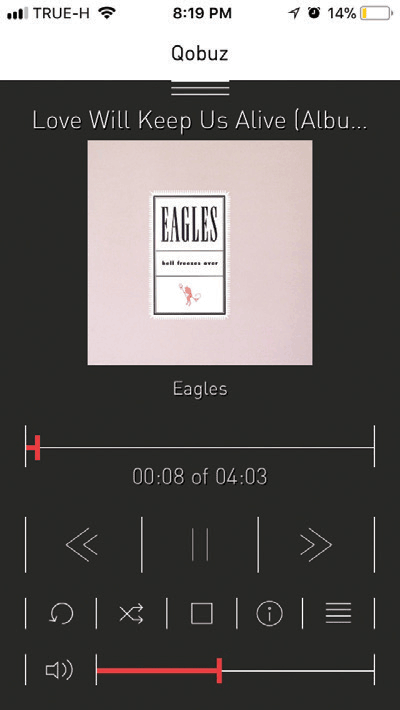Open the play queue list icon

338,614
